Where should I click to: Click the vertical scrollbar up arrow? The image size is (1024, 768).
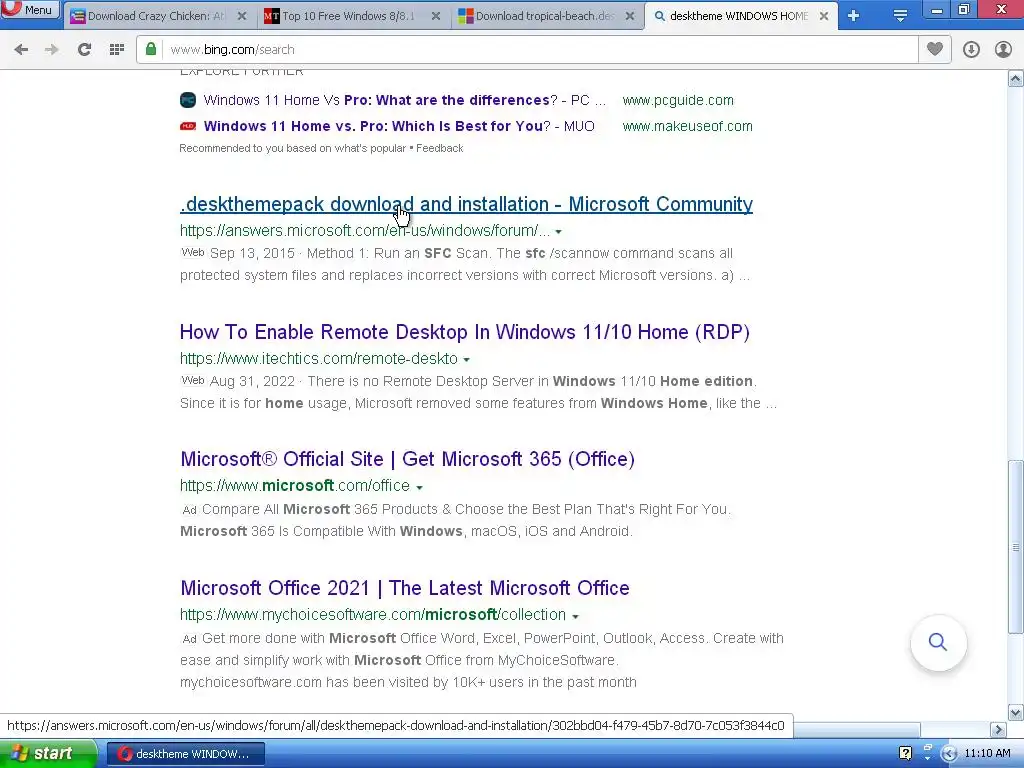[x=1016, y=79]
